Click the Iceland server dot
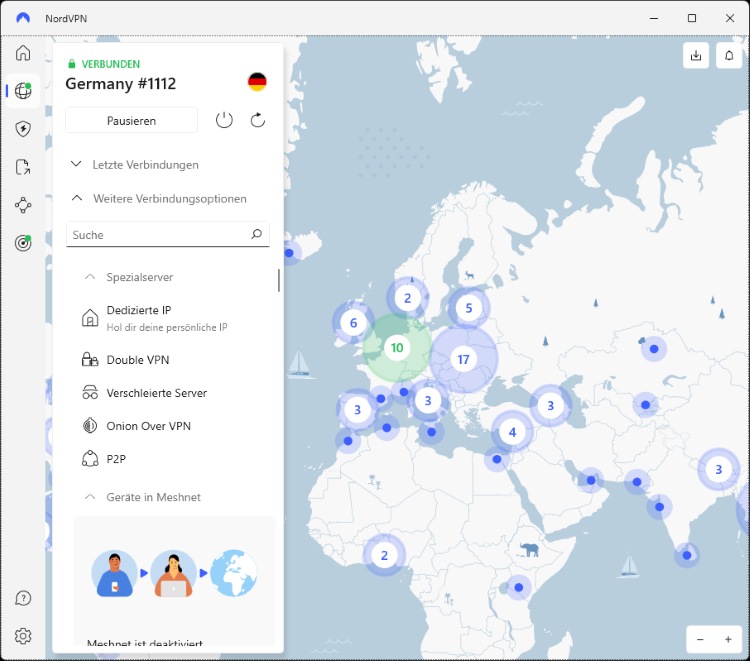The width and height of the screenshot is (750, 661). click(x=289, y=253)
